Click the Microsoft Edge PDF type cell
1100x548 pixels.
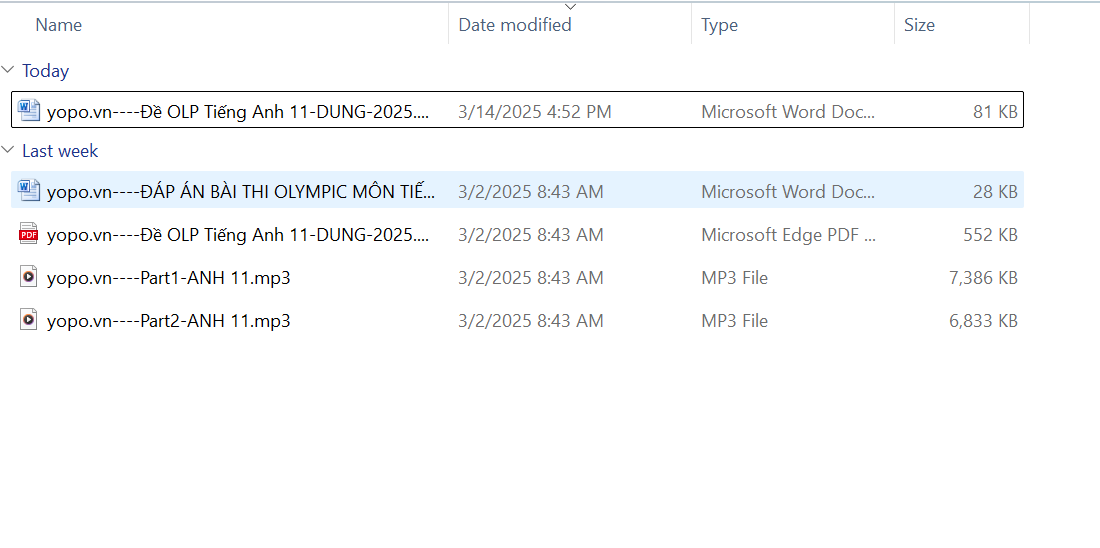[x=788, y=235]
